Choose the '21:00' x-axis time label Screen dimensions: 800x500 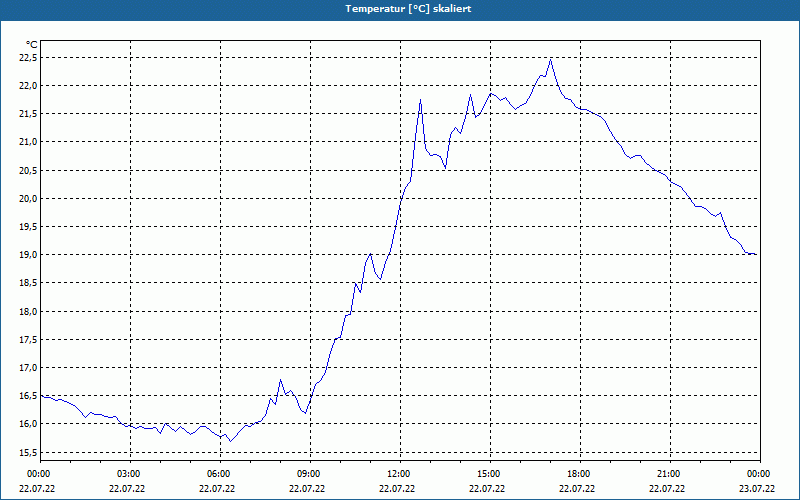pyautogui.click(x=667, y=474)
